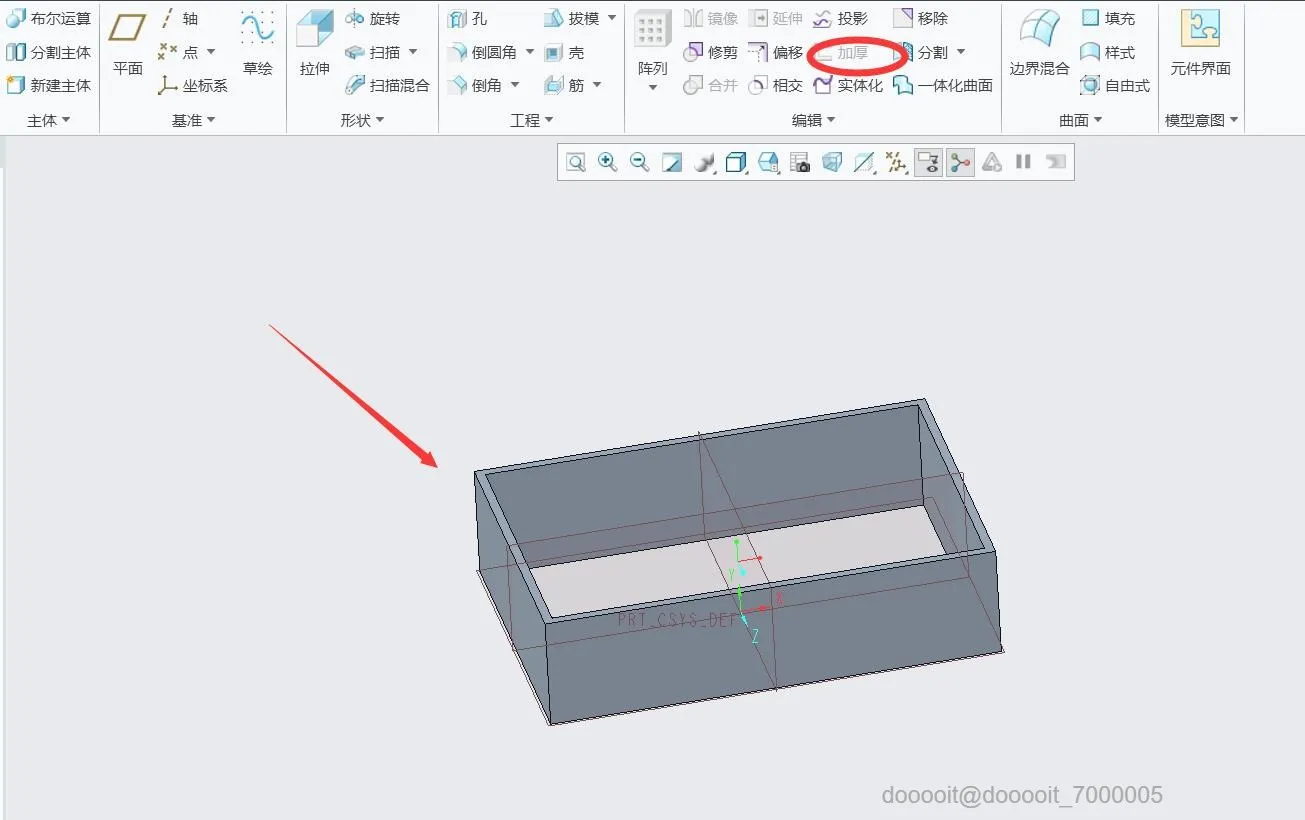1305x820 pixels.
Task: Open the datum display filters icon
Action: click(897, 162)
